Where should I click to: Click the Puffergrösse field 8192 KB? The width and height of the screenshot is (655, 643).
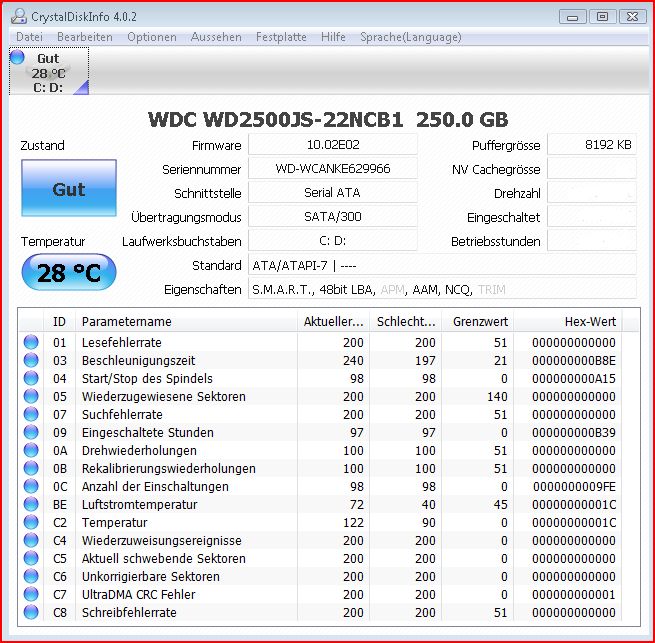click(x=592, y=145)
